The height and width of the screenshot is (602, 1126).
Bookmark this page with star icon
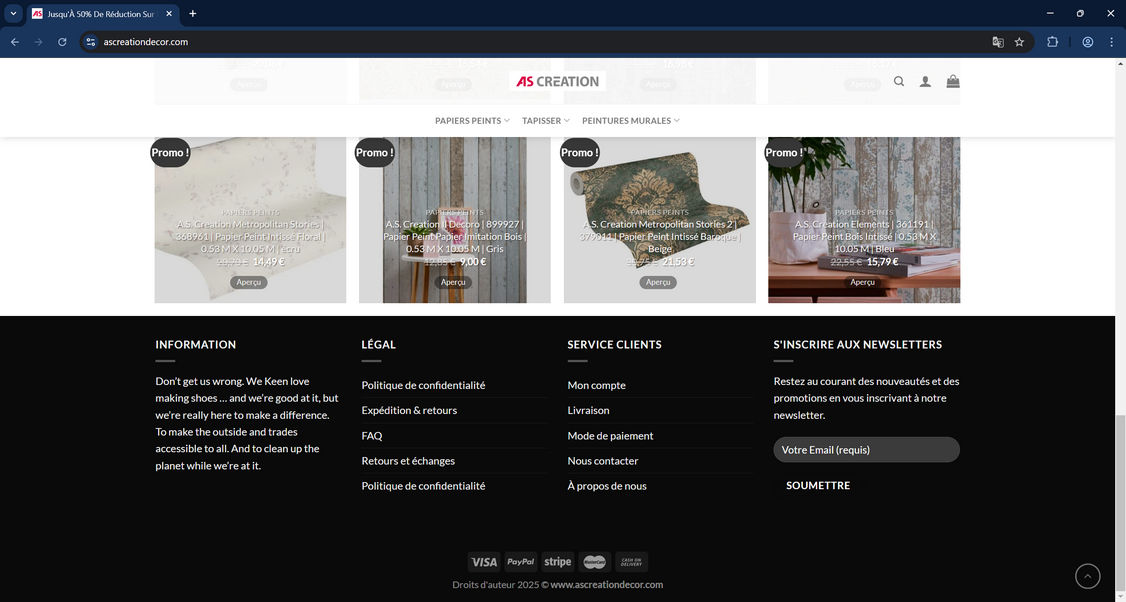1019,42
